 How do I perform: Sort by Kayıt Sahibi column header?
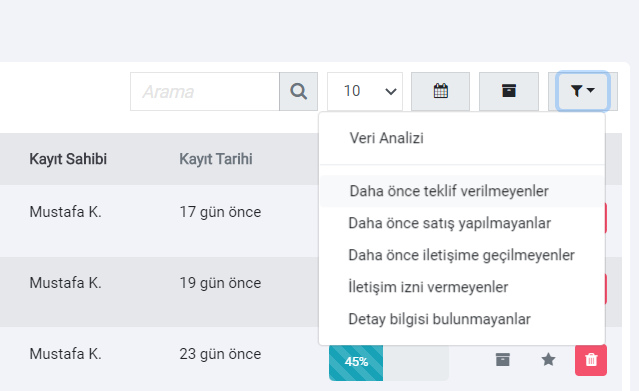pos(68,159)
